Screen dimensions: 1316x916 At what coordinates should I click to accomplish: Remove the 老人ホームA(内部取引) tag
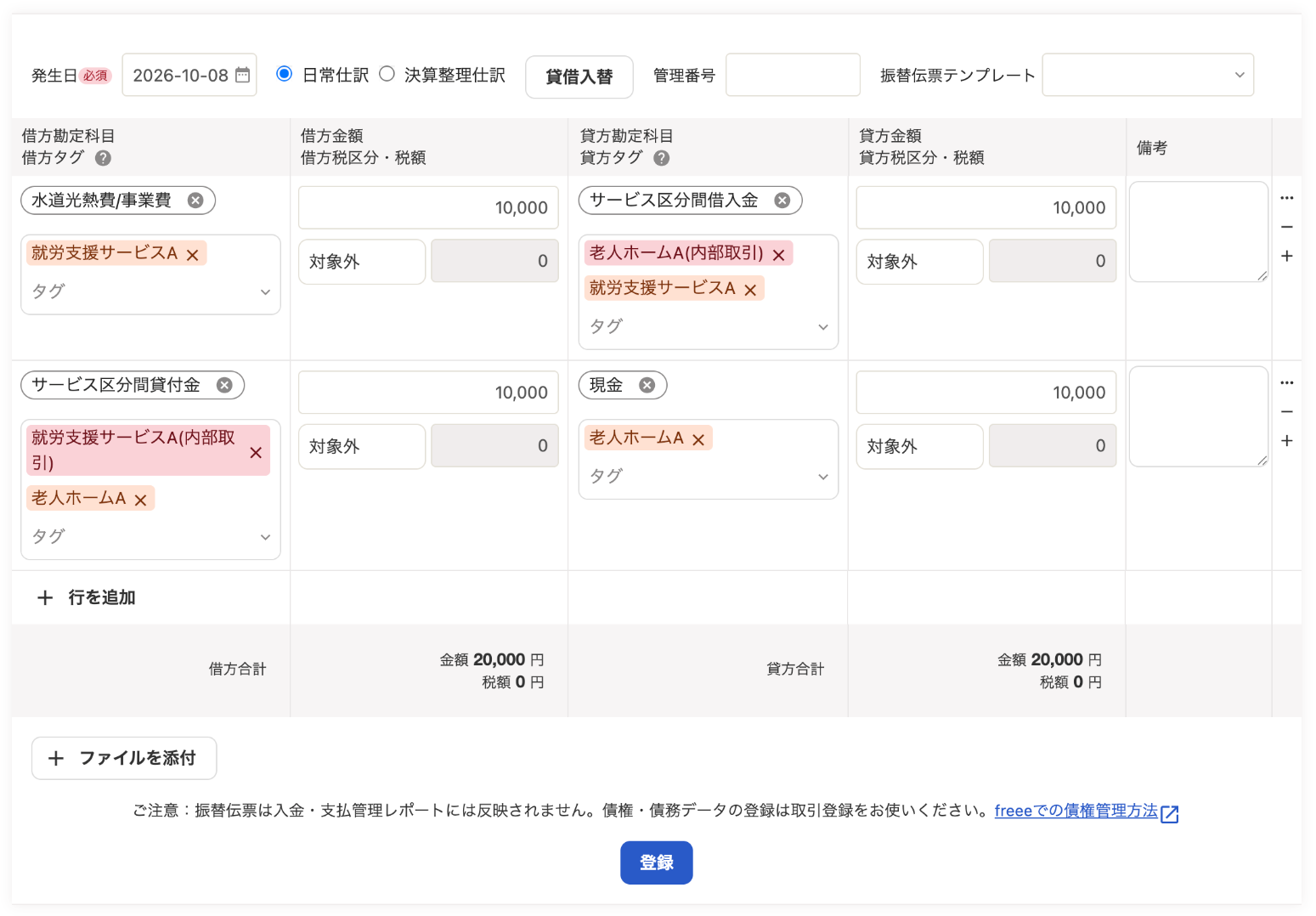(778, 254)
